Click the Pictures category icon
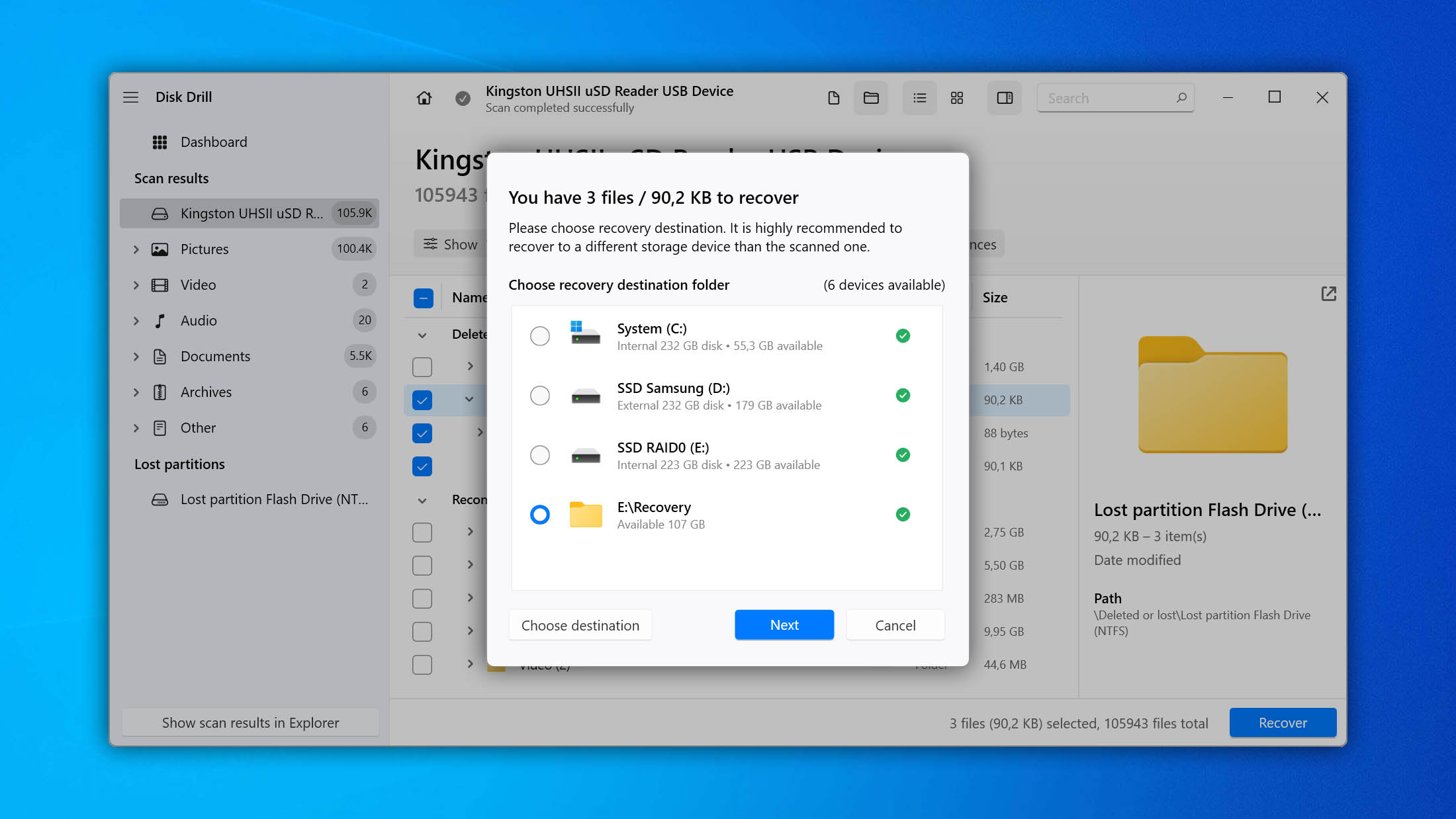This screenshot has height=819, width=1456. [x=159, y=249]
